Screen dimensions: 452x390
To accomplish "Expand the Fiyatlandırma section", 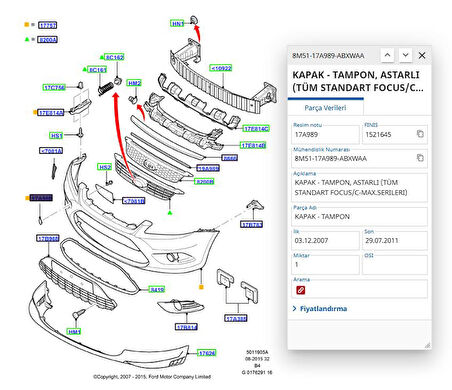I will (320, 309).
